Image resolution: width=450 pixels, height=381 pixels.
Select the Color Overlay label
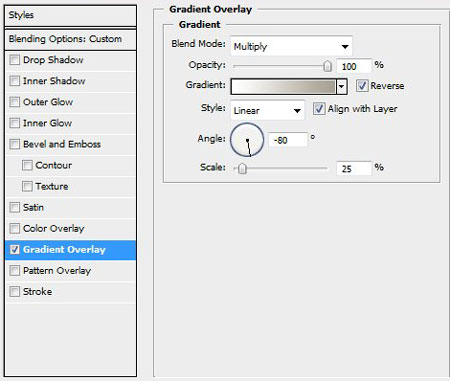(54, 228)
